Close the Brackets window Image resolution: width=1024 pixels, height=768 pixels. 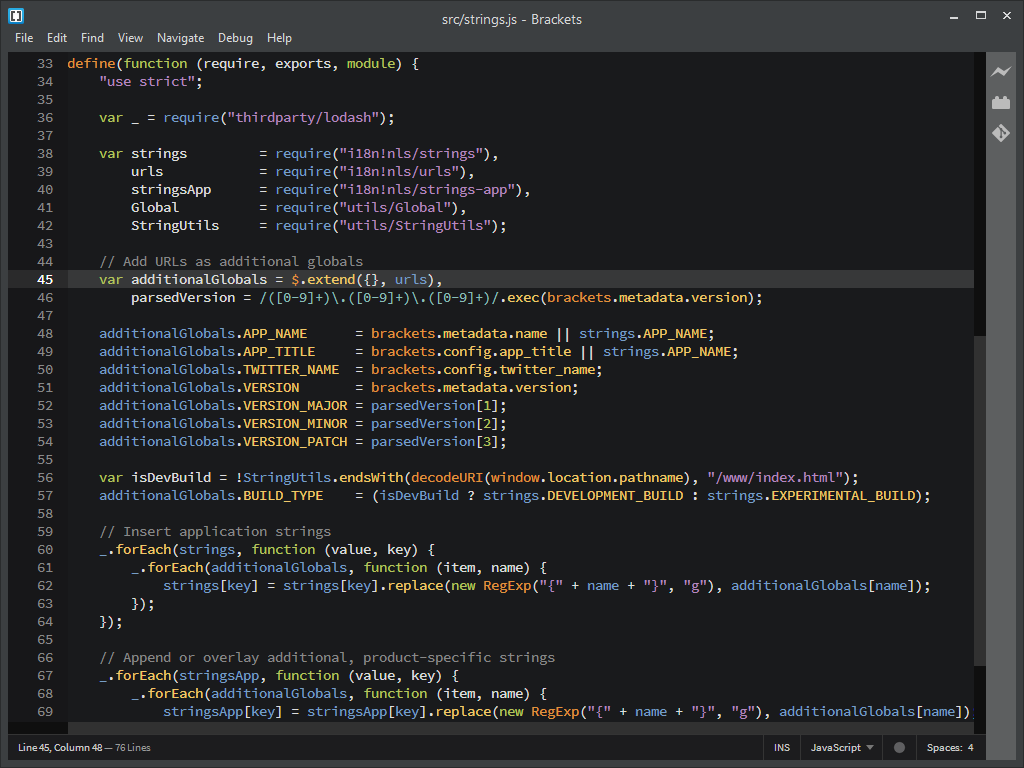click(1007, 16)
